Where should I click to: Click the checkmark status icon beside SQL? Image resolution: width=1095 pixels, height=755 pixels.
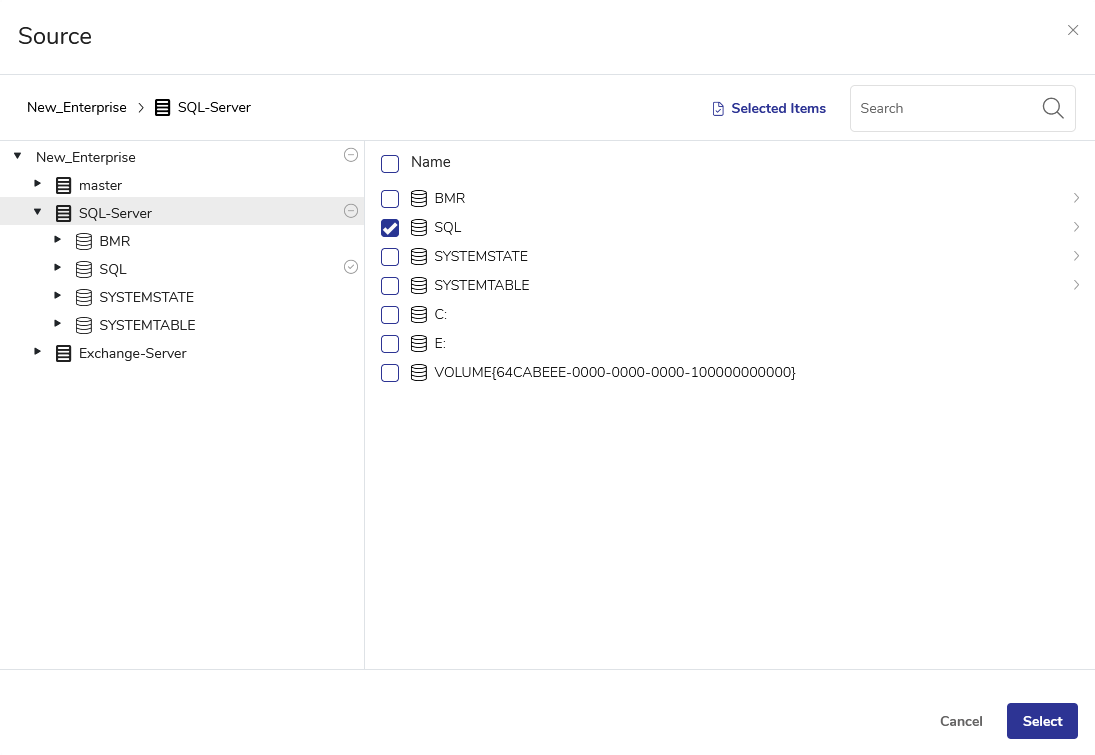click(351, 267)
